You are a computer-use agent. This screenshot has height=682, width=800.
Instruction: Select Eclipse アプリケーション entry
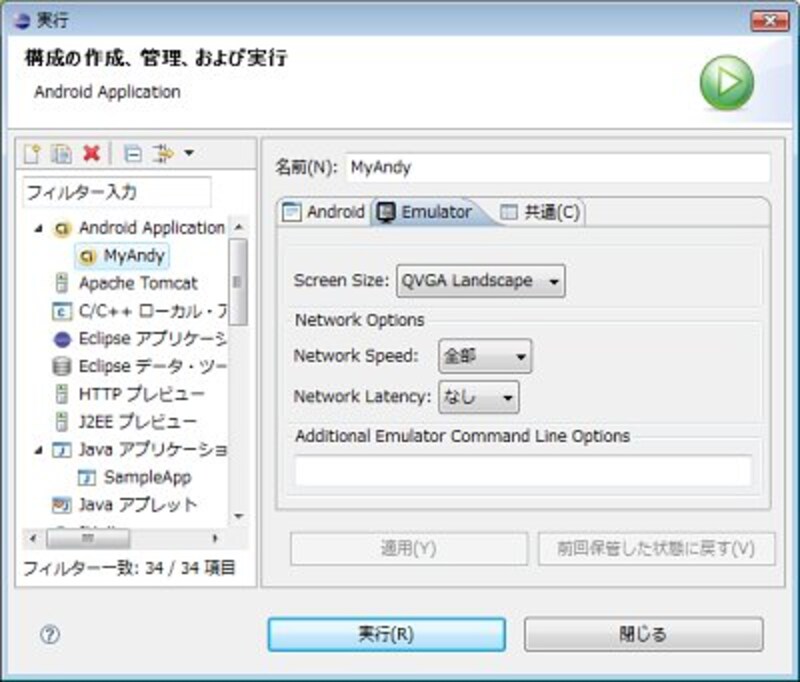pyautogui.click(x=153, y=339)
